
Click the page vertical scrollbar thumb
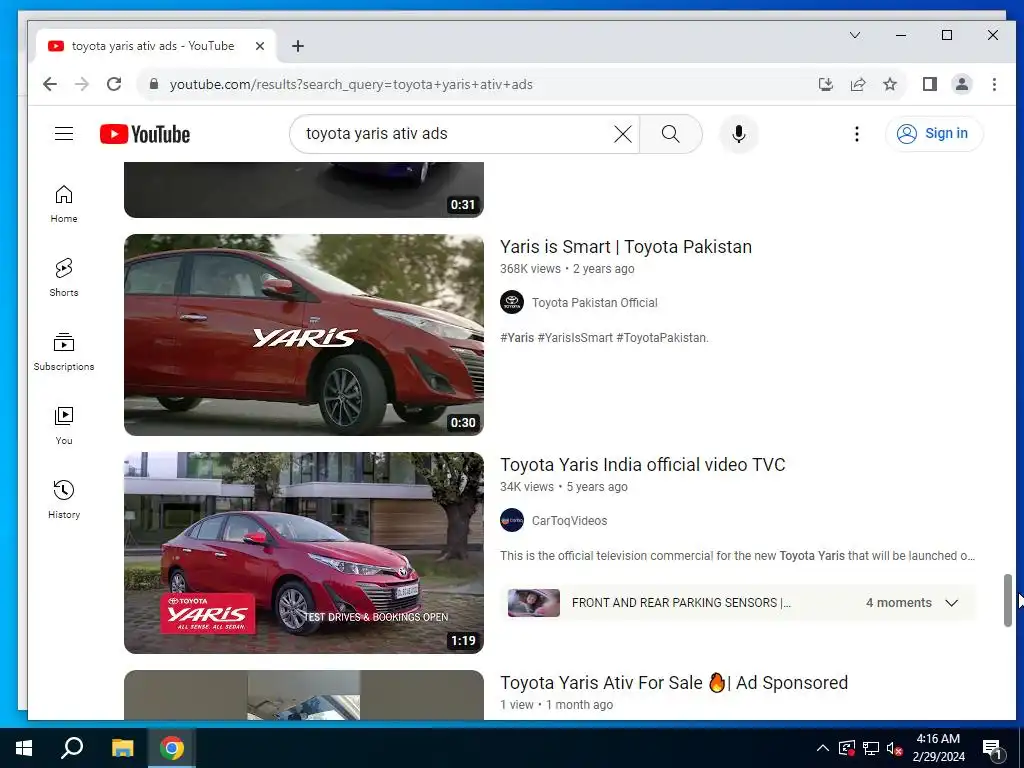click(1008, 601)
